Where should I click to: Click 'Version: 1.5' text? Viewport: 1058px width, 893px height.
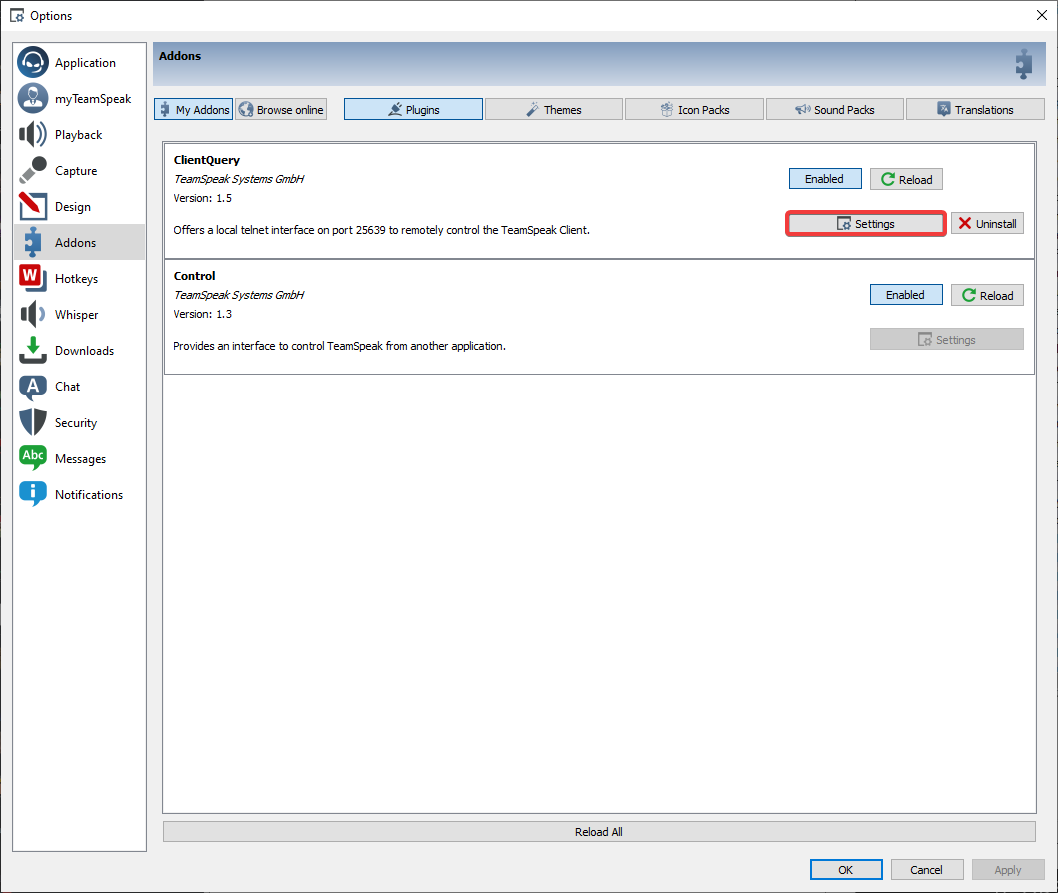coord(202,198)
